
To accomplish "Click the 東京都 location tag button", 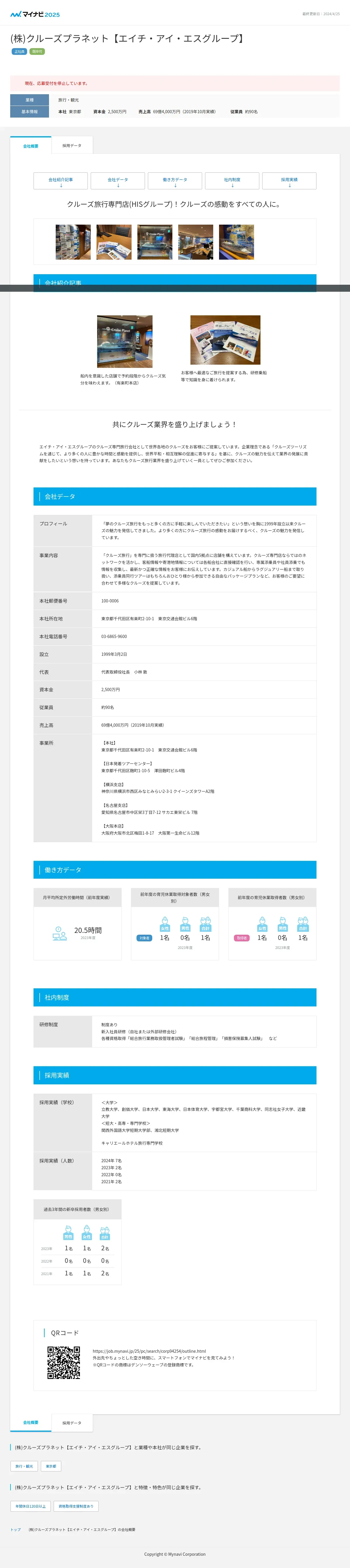I will click(x=51, y=1466).
